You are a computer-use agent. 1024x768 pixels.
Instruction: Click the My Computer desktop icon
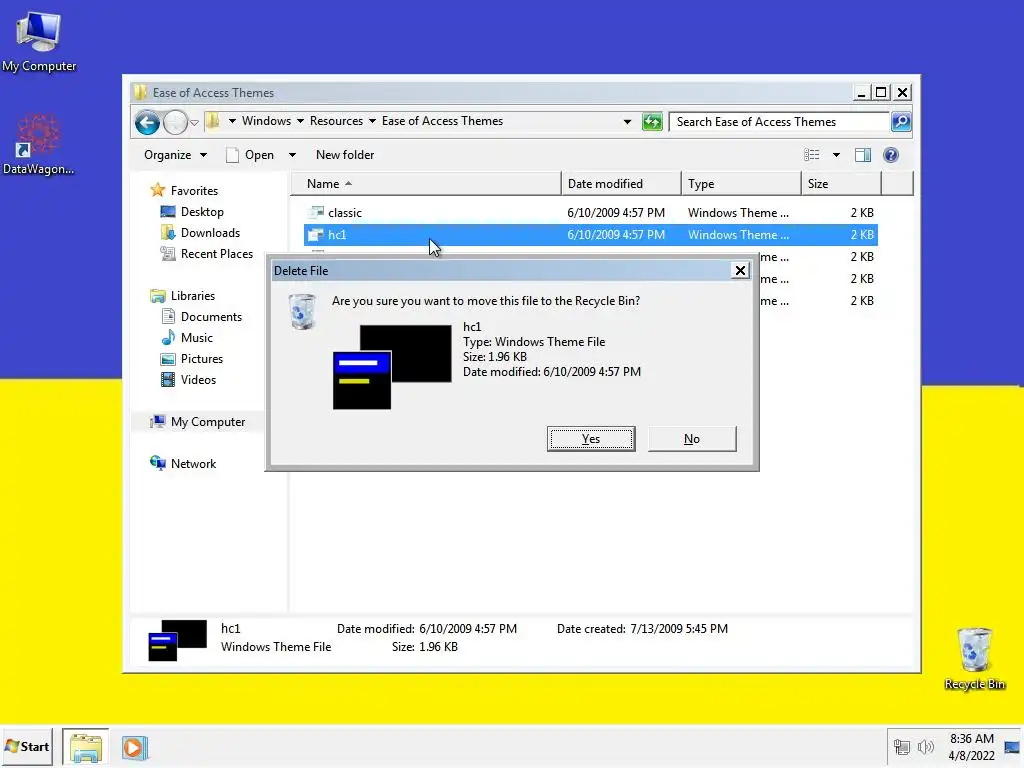tap(39, 42)
